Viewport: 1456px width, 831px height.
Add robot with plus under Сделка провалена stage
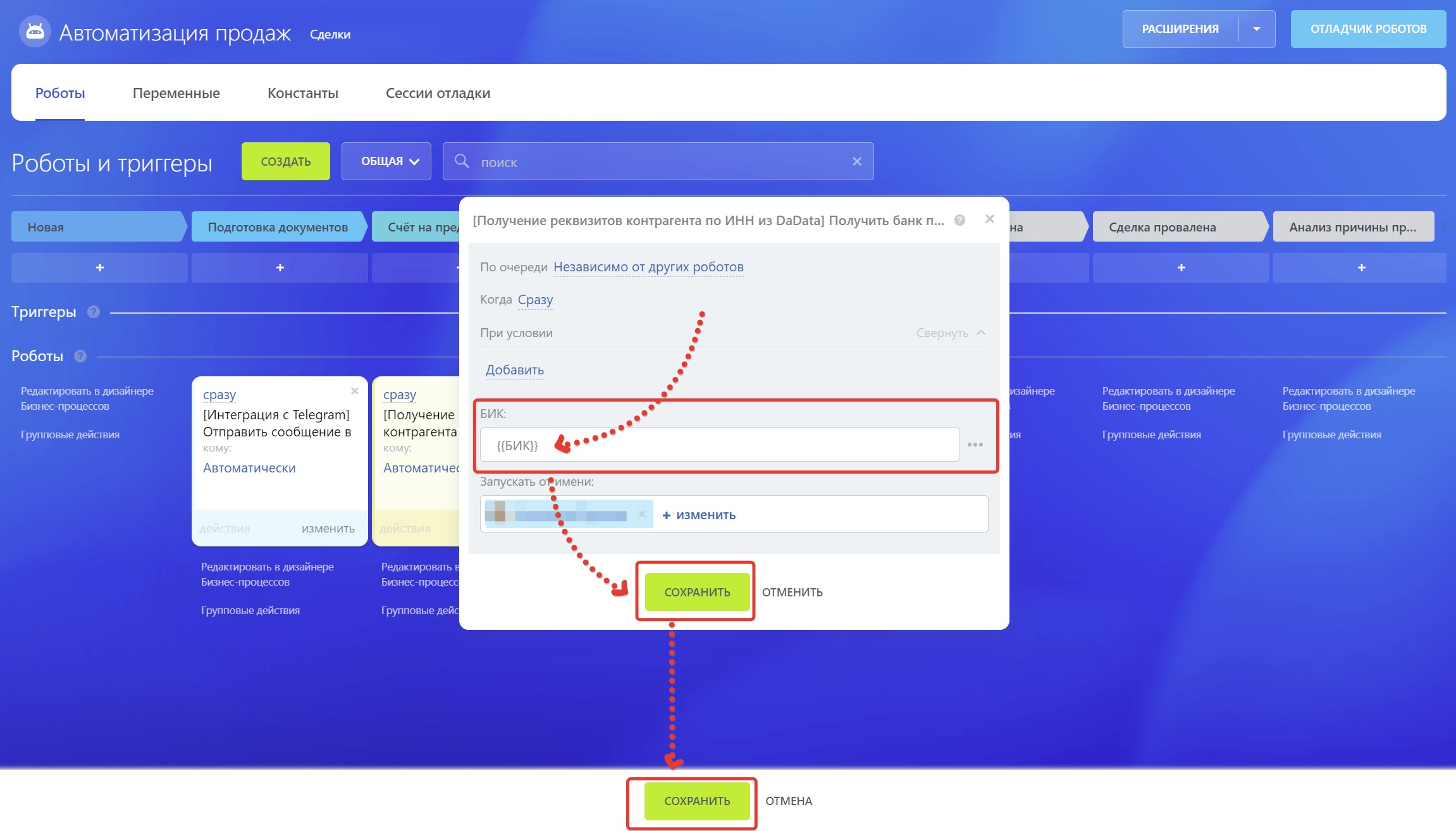(1181, 268)
